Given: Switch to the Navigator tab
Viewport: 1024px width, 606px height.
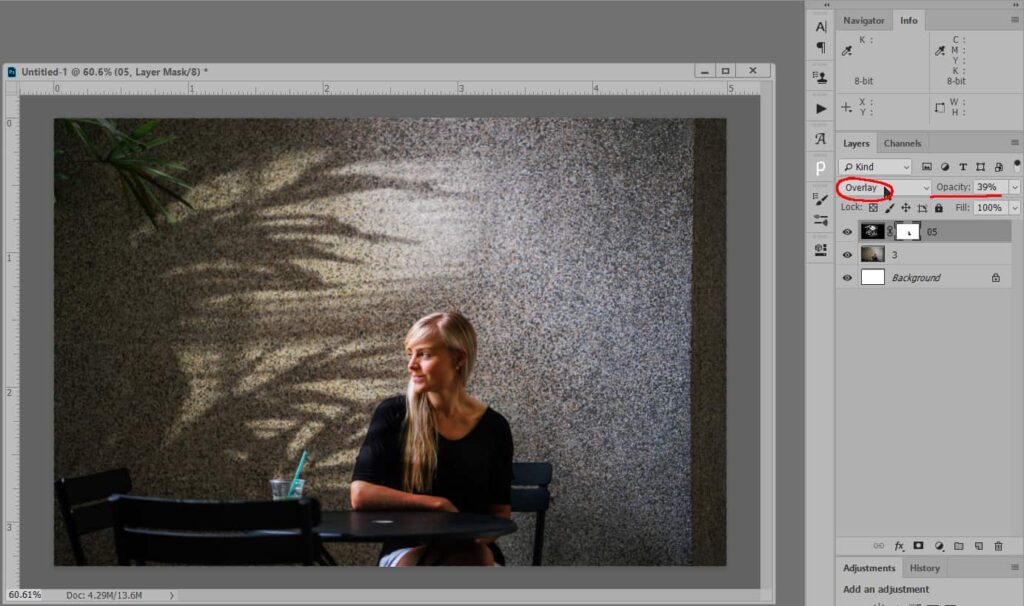Looking at the screenshot, I should pyautogui.click(x=863, y=20).
